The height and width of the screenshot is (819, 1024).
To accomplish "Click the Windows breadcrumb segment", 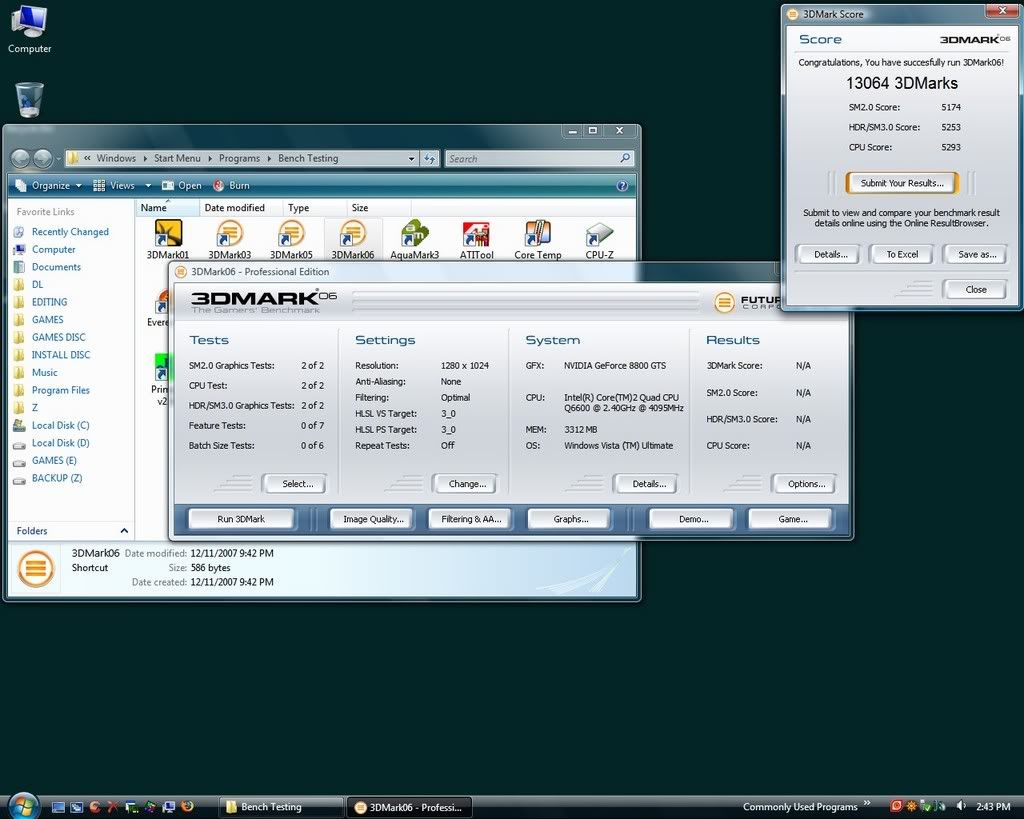I will (116, 158).
